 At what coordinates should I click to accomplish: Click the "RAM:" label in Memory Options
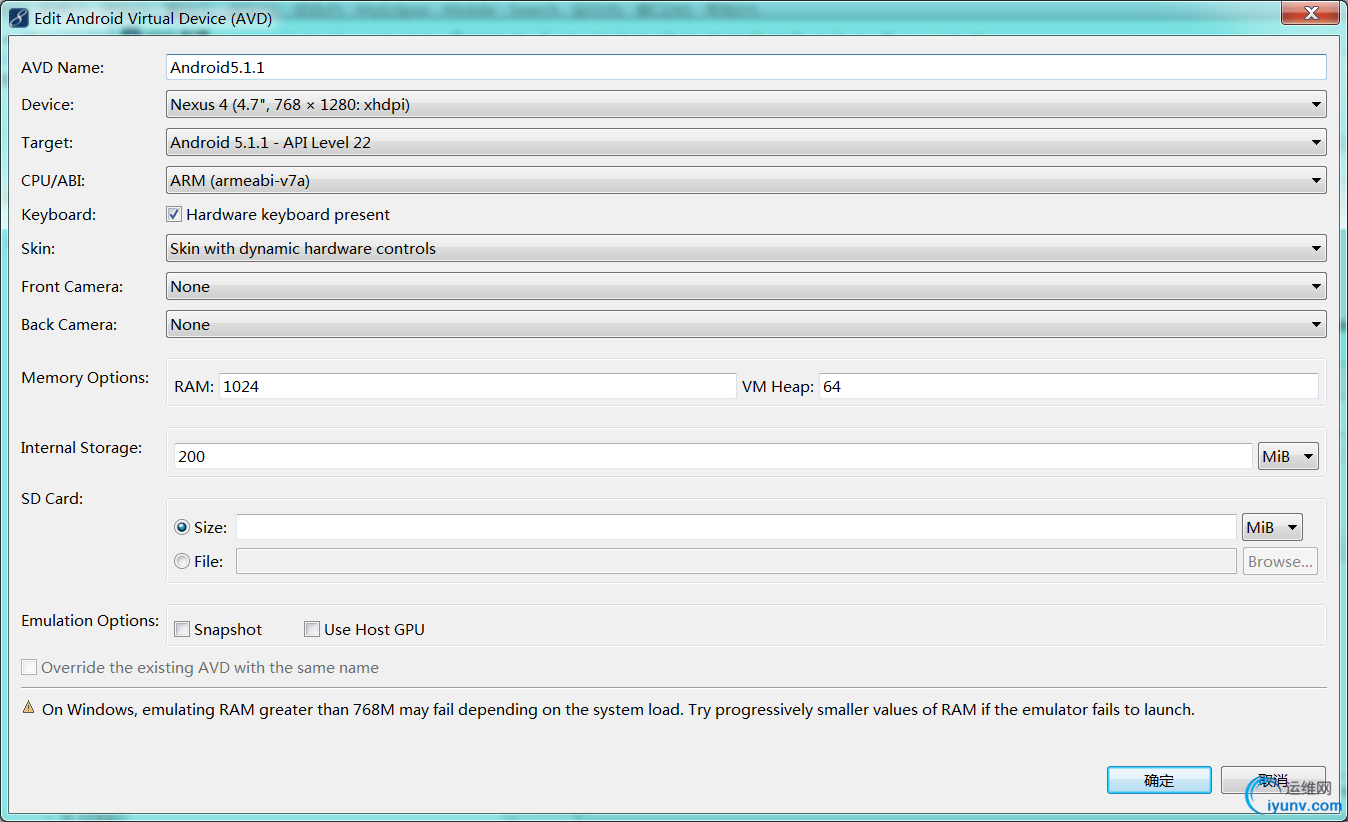pyautogui.click(x=194, y=386)
